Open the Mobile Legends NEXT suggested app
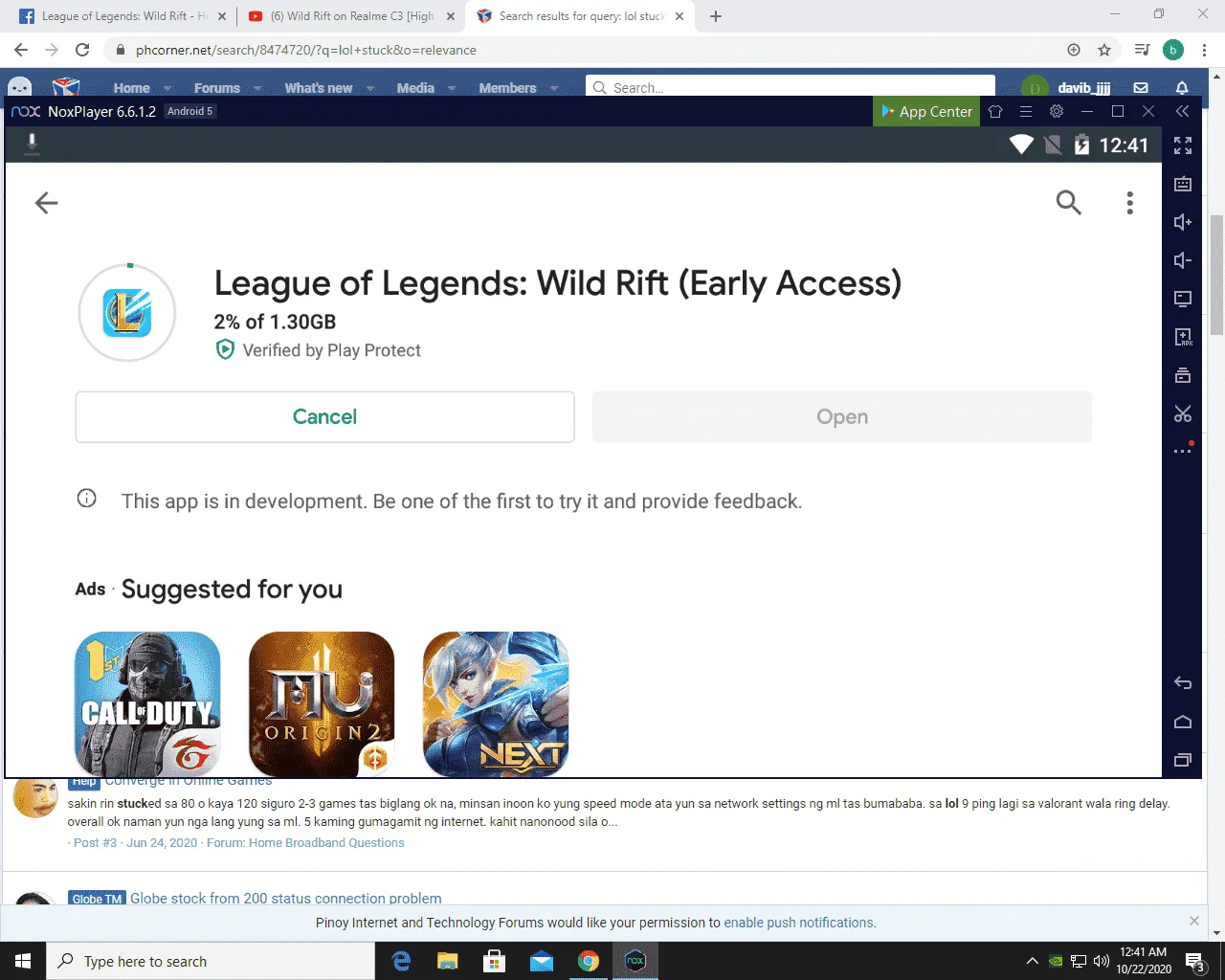 pos(496,704)
